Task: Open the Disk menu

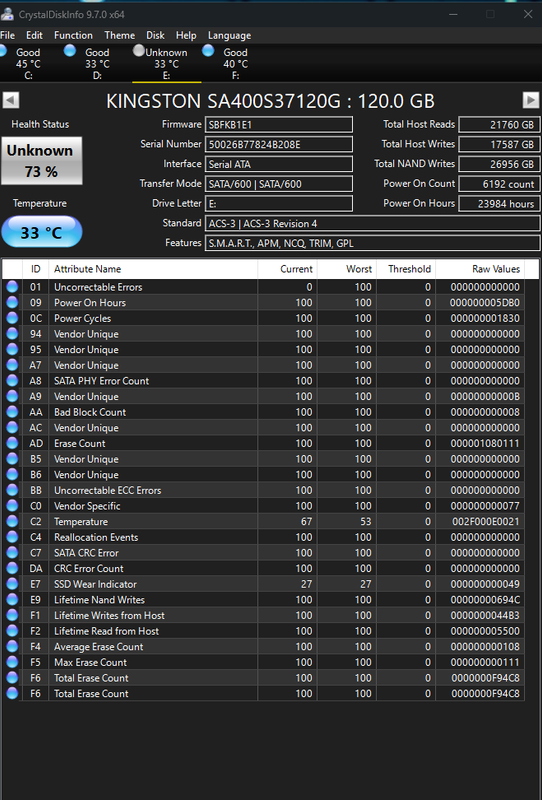Action: pyautogui.click(x=155, y=35)
